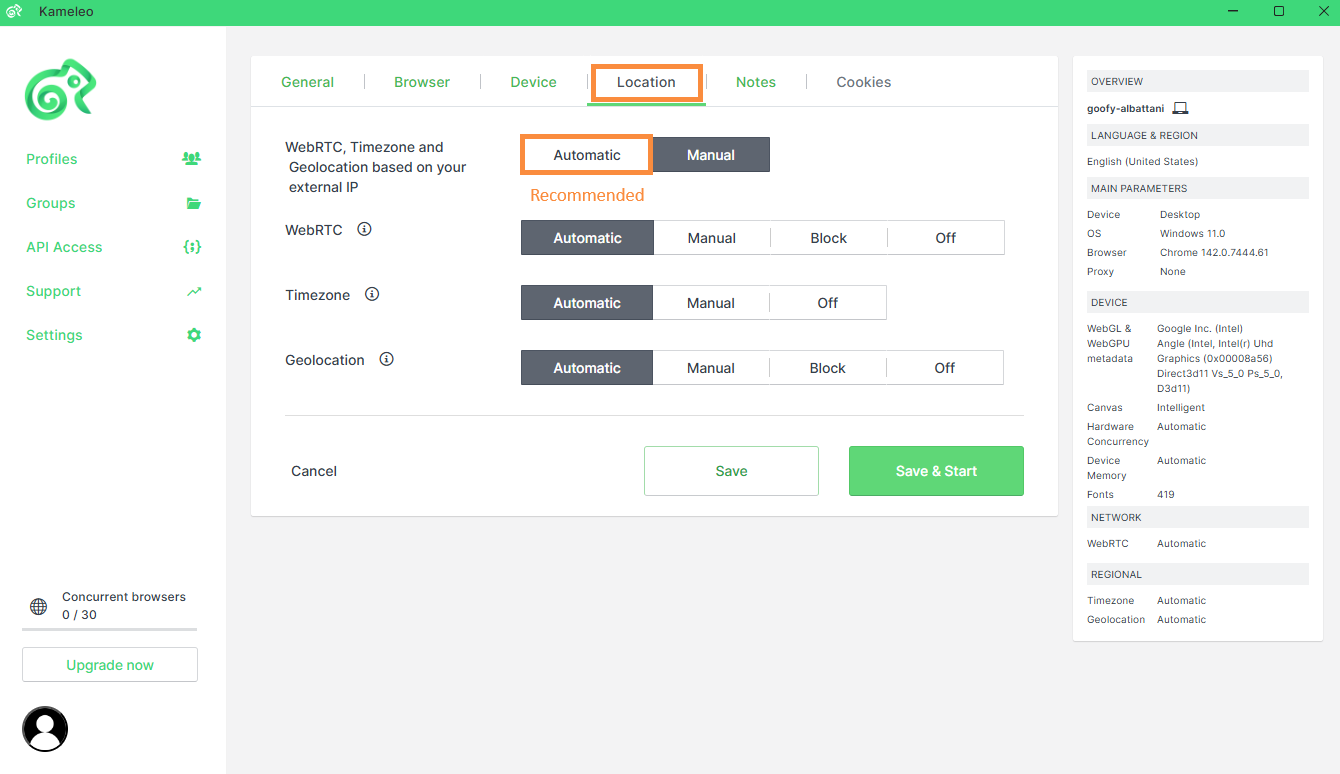Open the Settings gear icon
Screen dimensions: 1340x774
pos(194,335)
